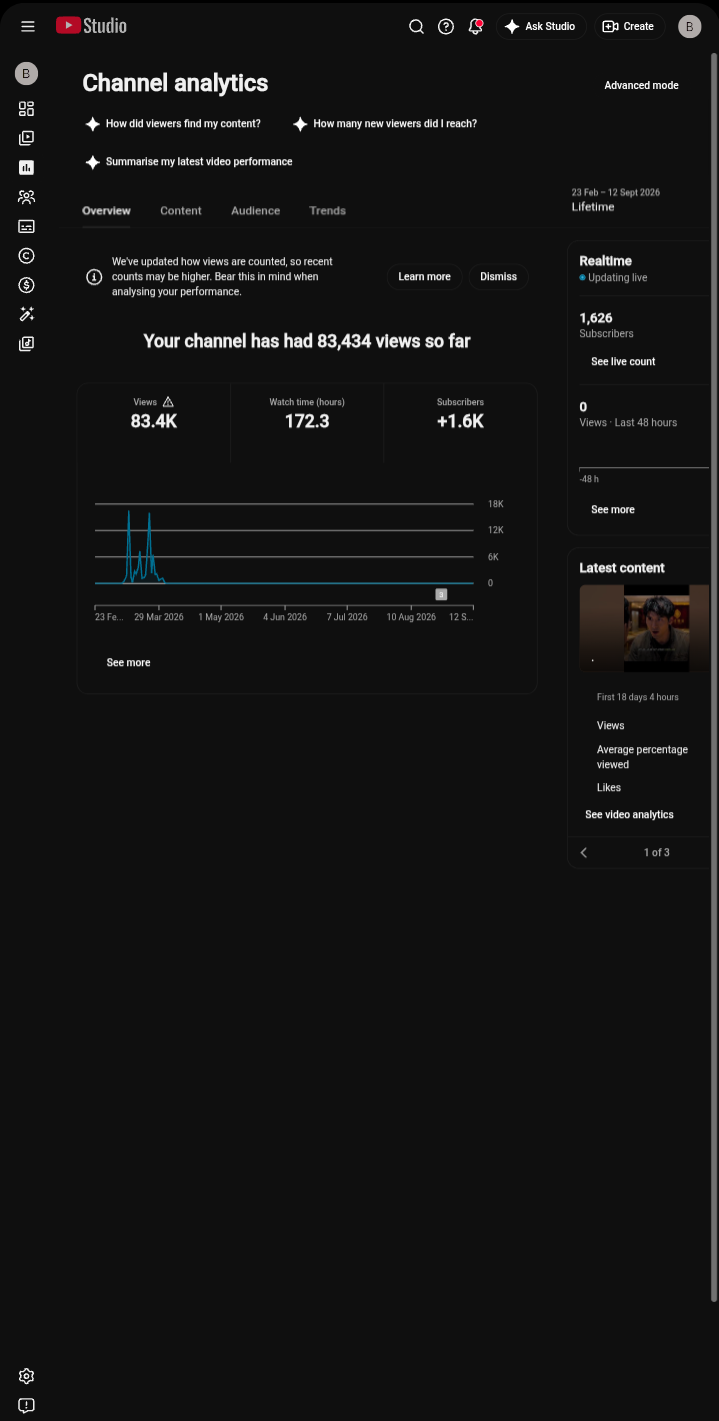Click the Create button
The width and height of the screenshot is (719, 1421).
(x=629, y=27)
